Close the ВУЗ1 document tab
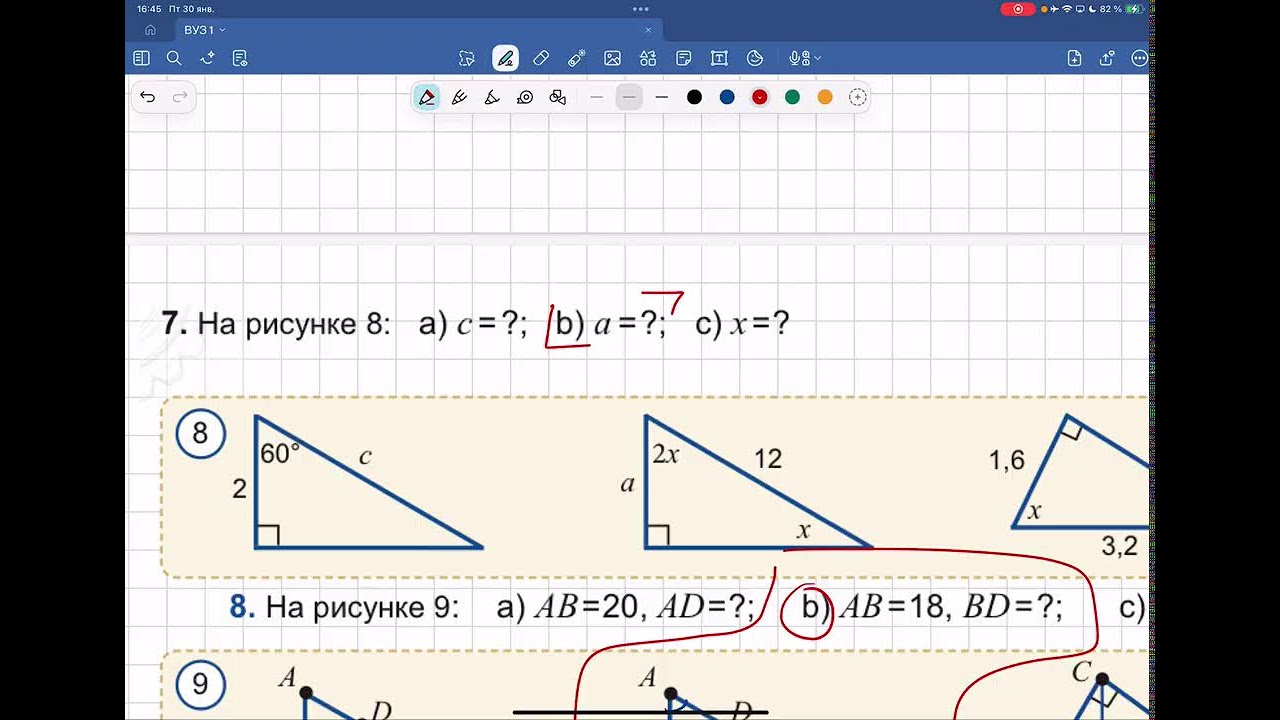Image resolution: width=1280 pixels, height=720 pixels. tap(648, 30)
